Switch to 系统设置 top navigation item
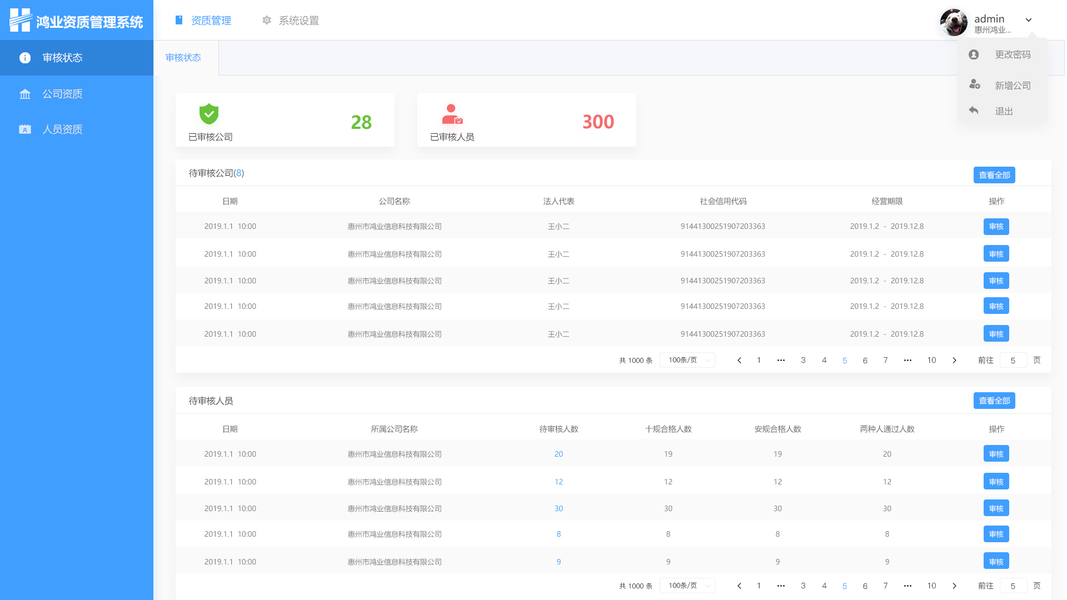 coord(291,20)
